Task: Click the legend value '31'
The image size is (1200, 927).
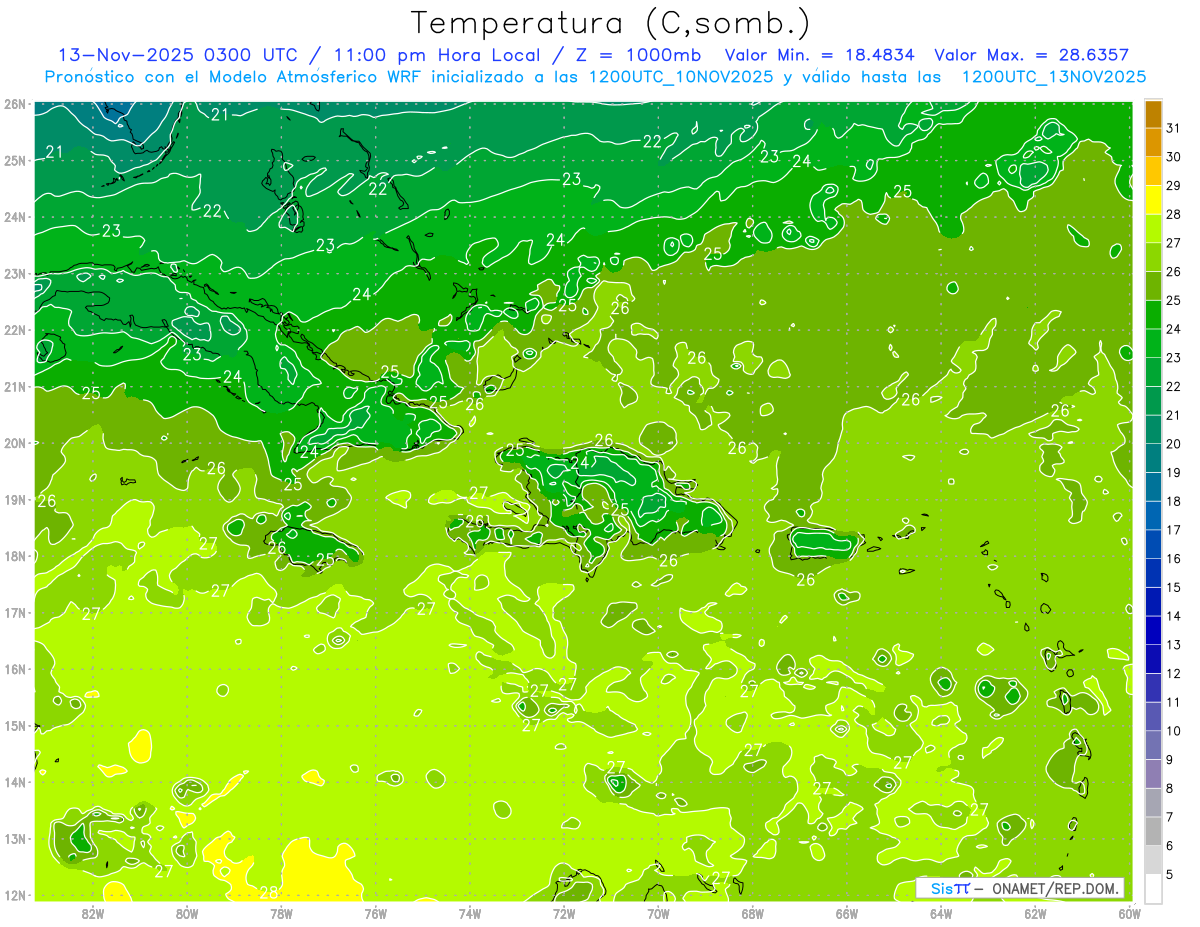Action: pyautogui.click(x=1173, y=128)
